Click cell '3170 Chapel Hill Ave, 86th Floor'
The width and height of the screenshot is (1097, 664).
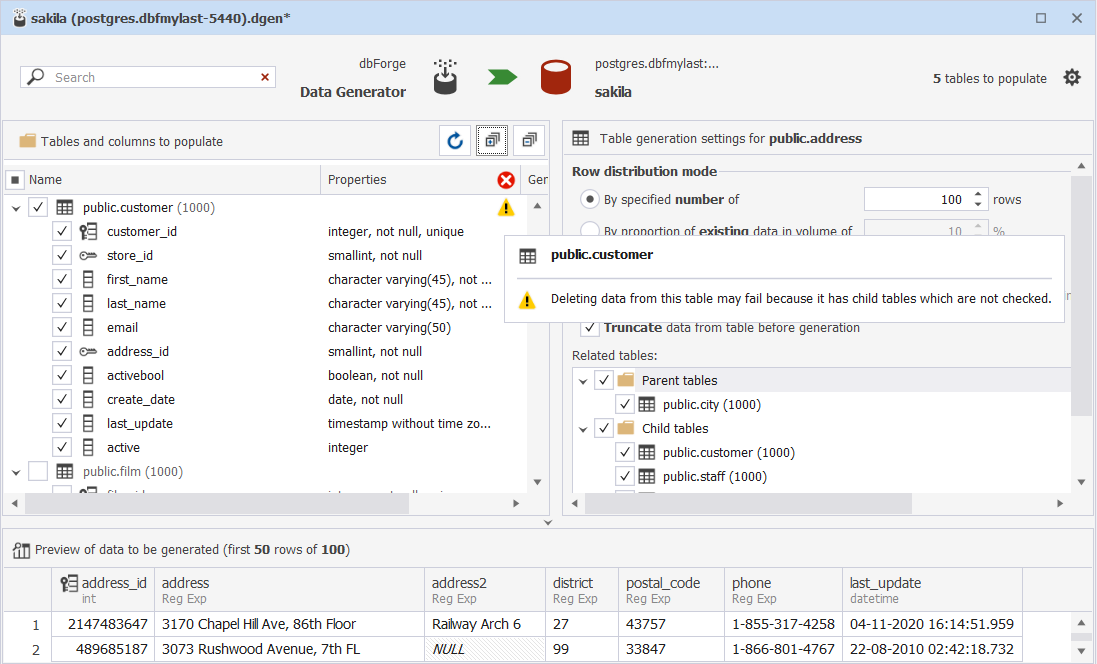[290, 624]
